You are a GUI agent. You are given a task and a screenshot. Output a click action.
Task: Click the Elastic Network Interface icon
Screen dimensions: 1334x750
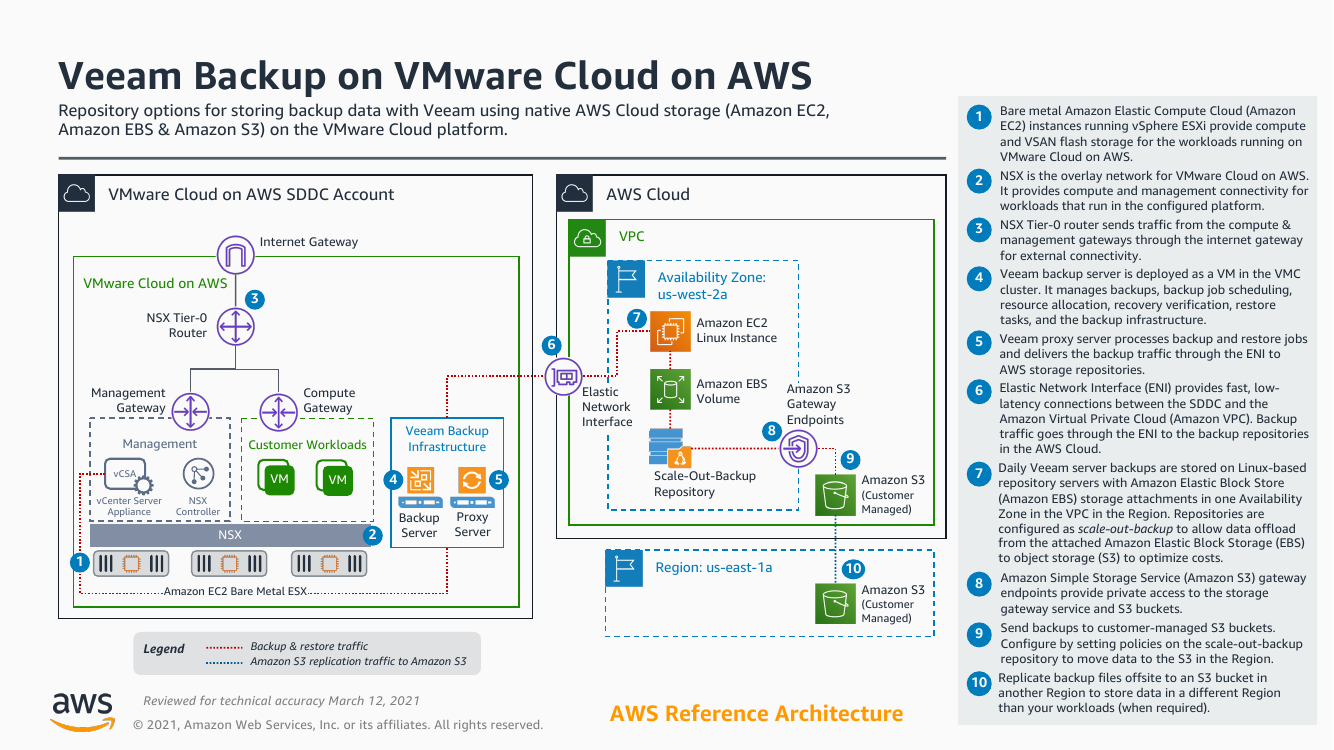pos(564,376)
